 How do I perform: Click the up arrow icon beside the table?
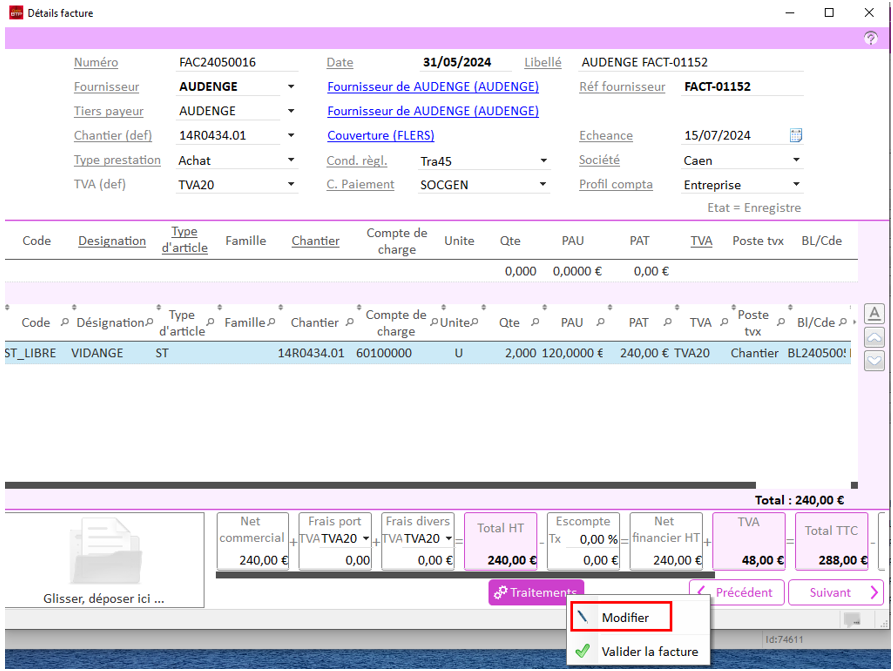873,338
